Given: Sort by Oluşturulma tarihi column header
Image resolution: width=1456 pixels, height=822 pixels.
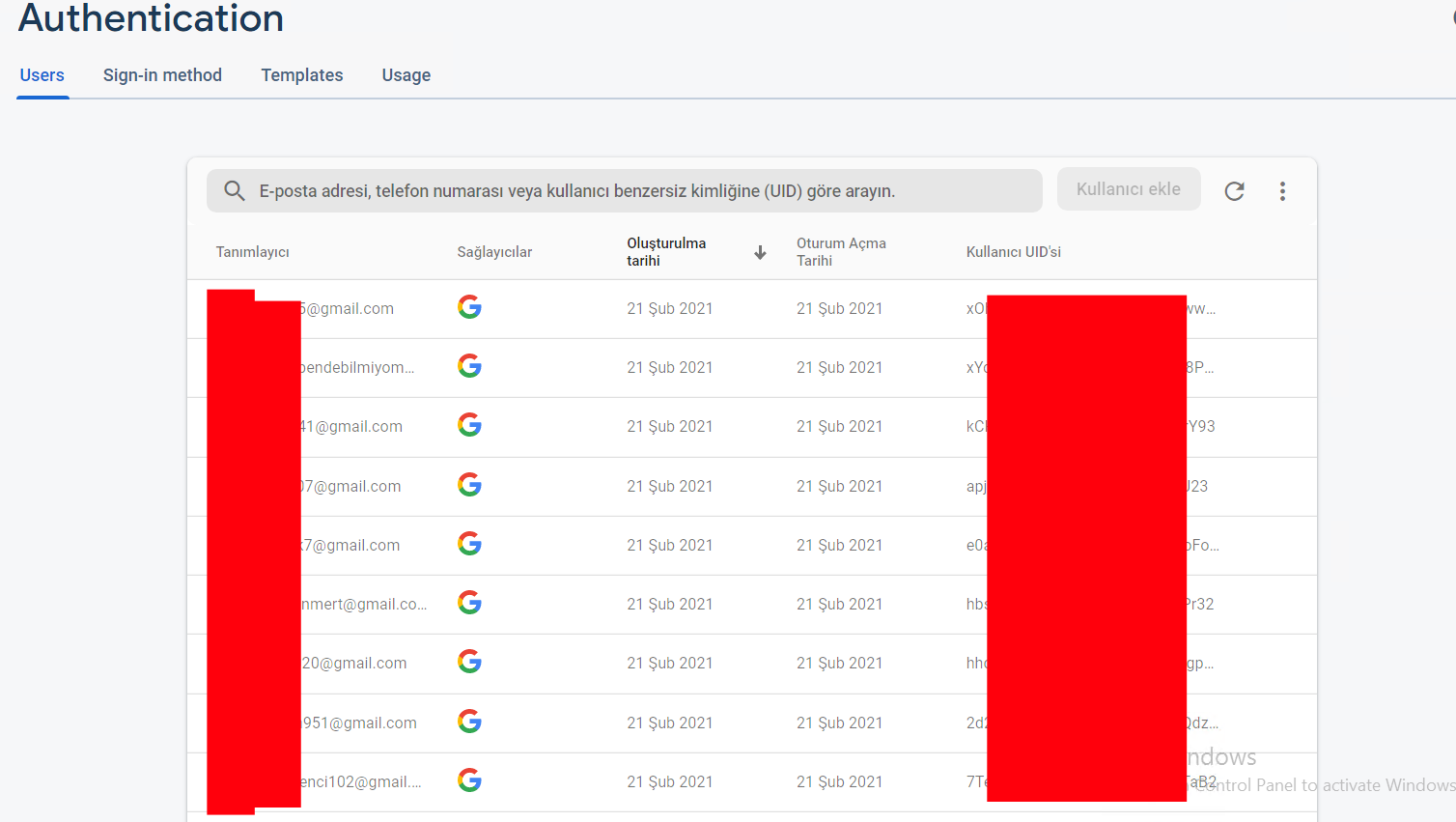Looking at the screenshot, I should [666, 252].
